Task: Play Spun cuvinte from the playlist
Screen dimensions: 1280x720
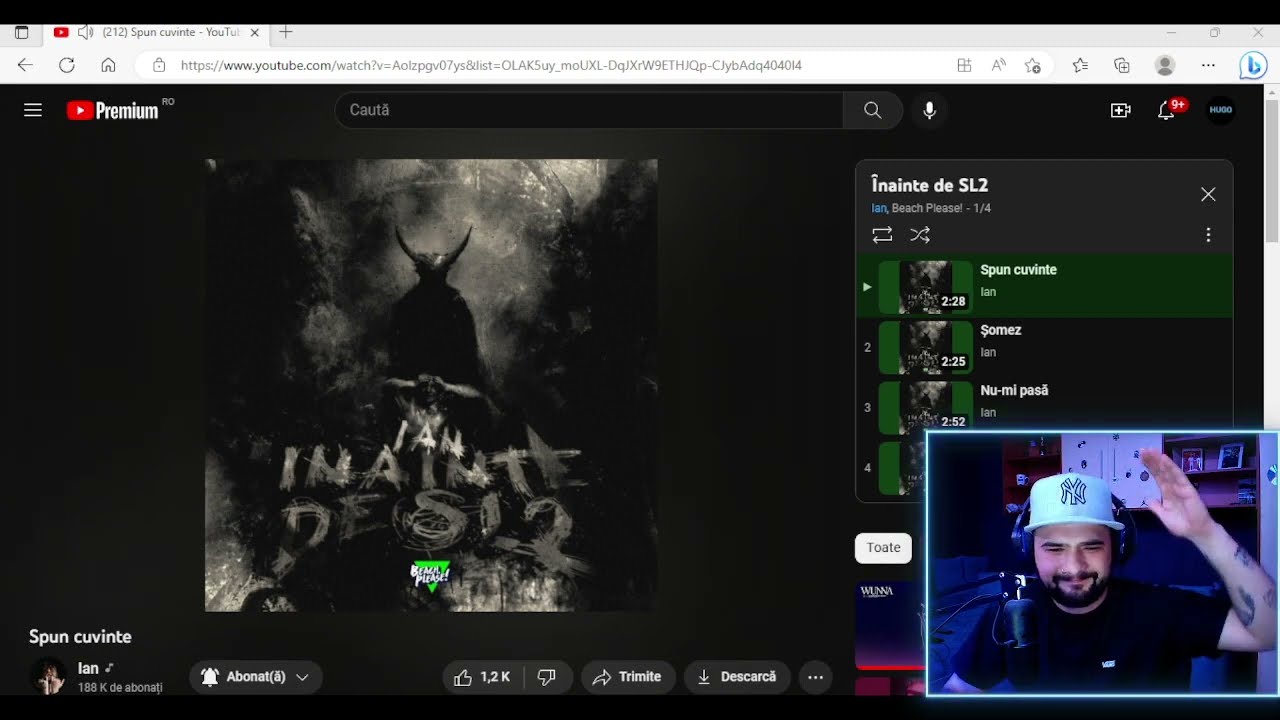Action: pos(1044,287)
